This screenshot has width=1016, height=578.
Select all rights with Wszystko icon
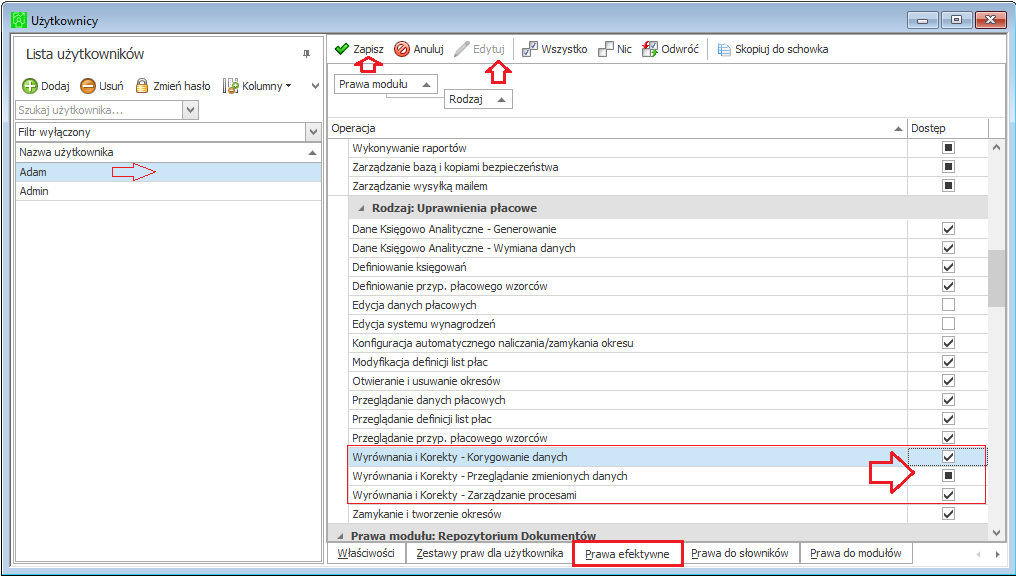click(529, 49)
